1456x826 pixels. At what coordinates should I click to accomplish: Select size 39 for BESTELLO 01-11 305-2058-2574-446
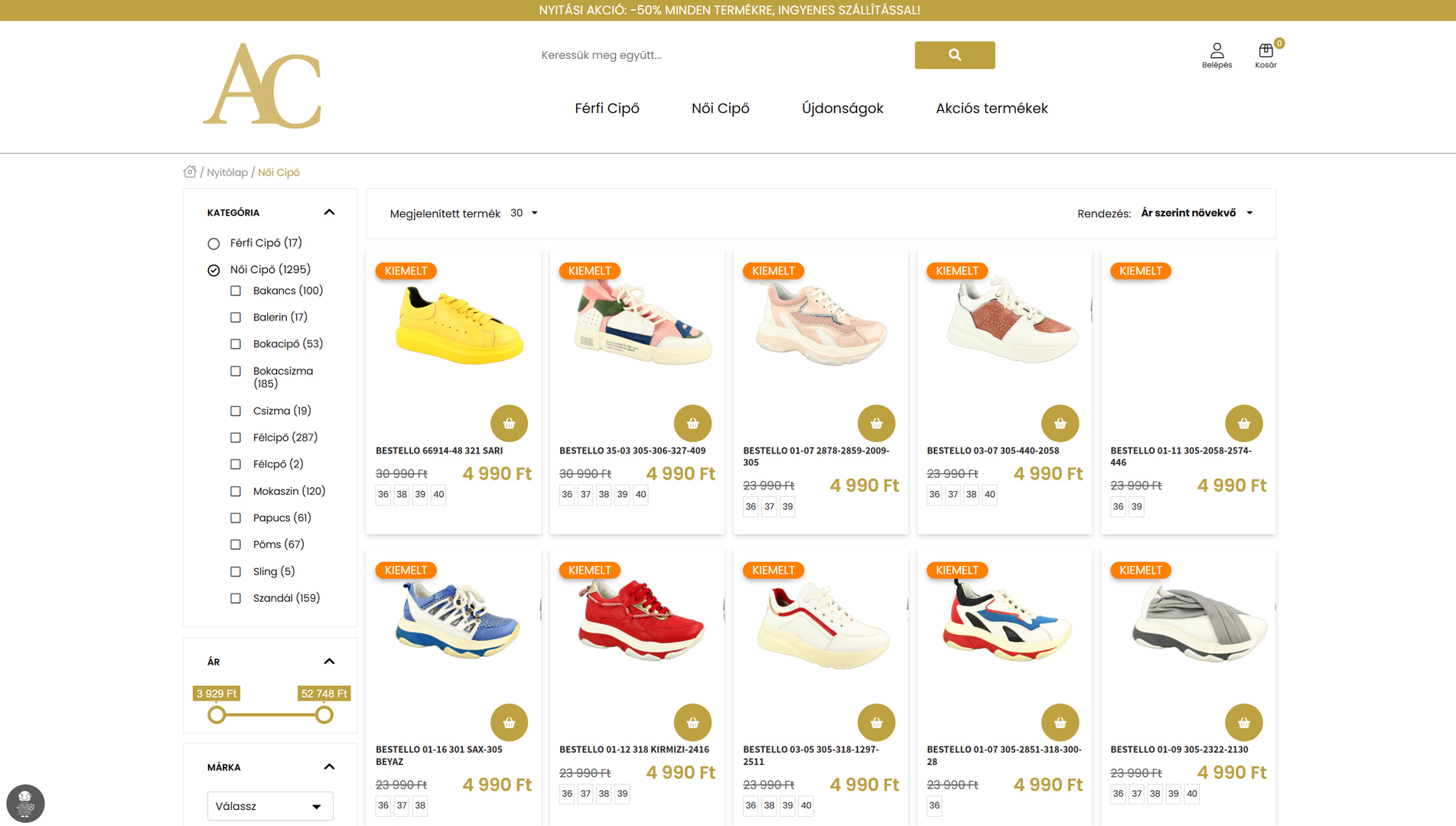point(1136,506)
